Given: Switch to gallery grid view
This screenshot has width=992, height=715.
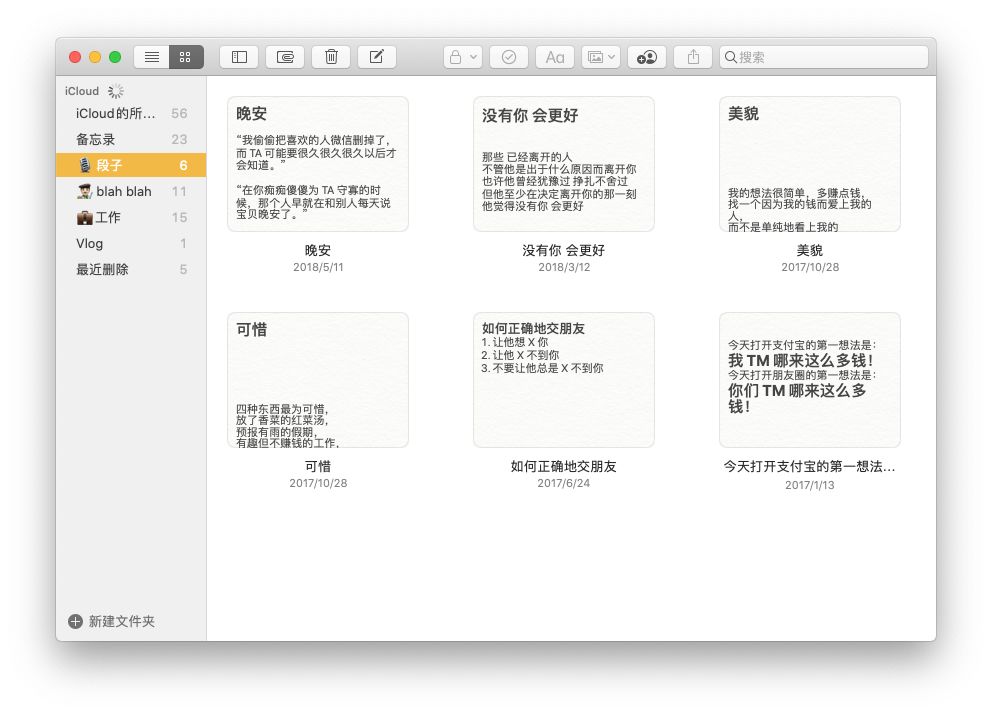Looking at the screenshot, I should pos(186,57).
